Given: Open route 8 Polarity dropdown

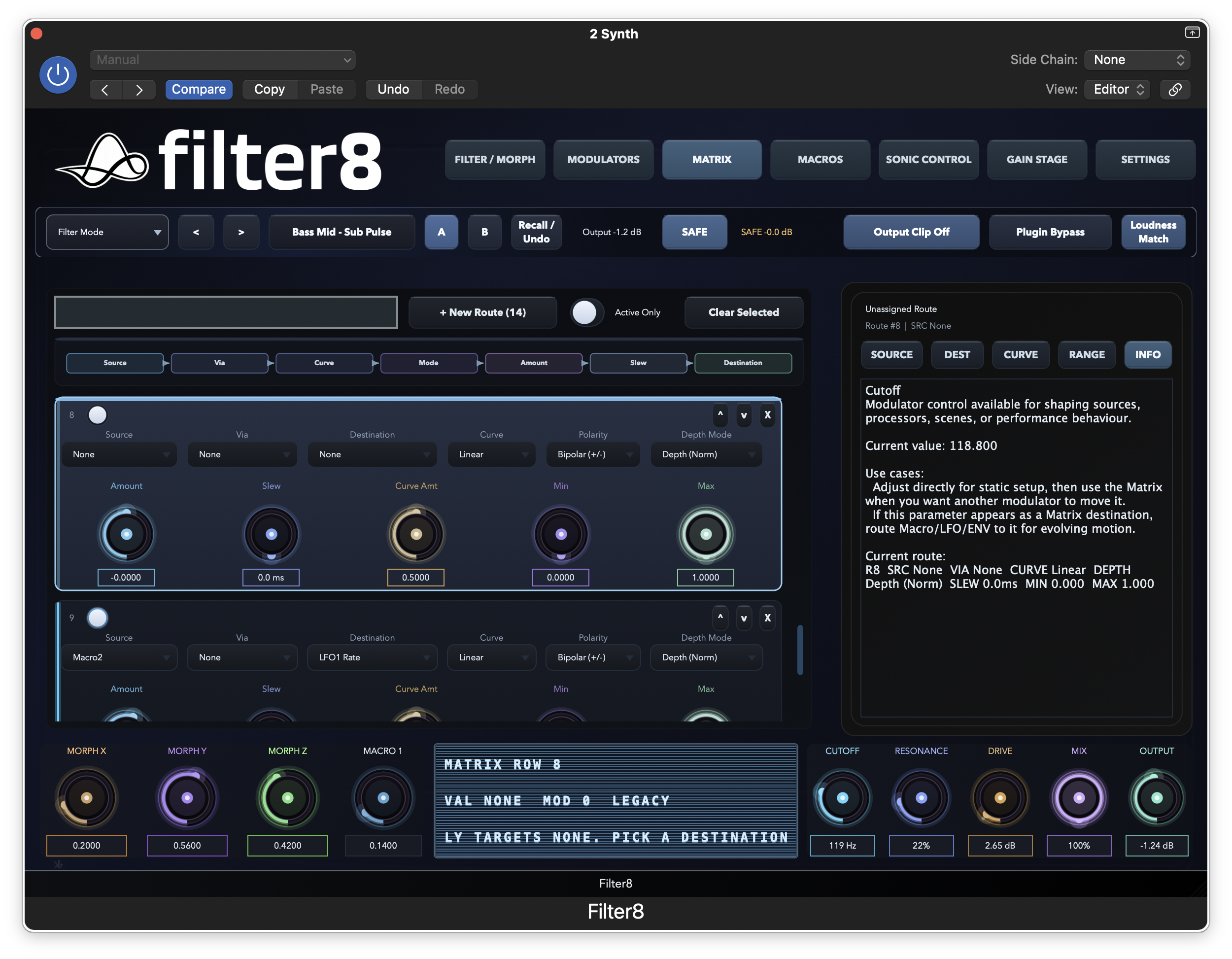Looking at the screenshot, I should 593,455.
